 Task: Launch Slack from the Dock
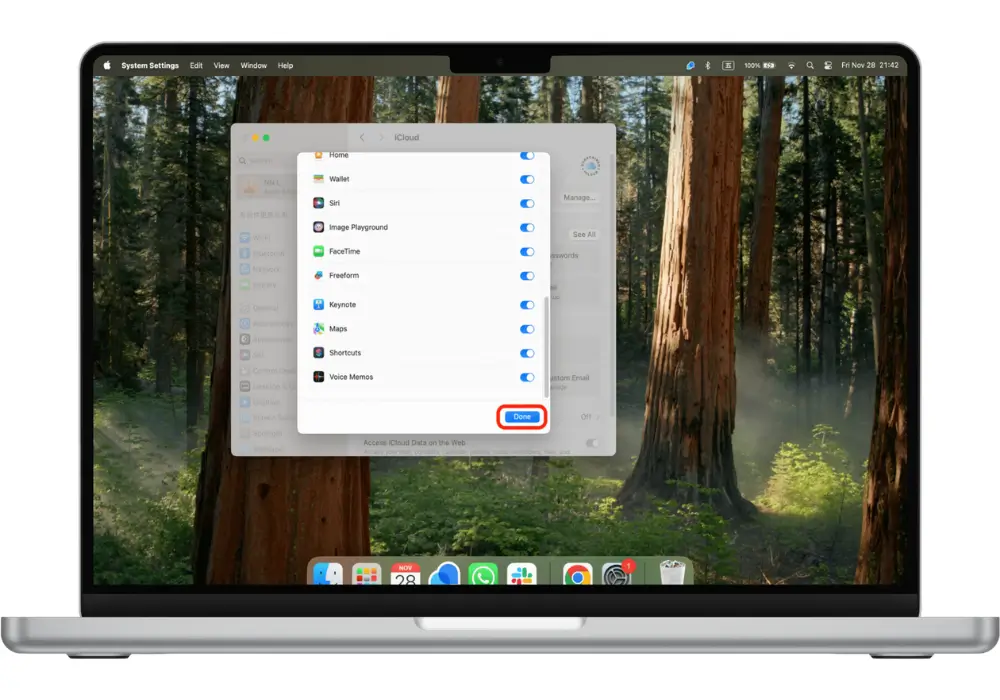click(x=521, y=576)
